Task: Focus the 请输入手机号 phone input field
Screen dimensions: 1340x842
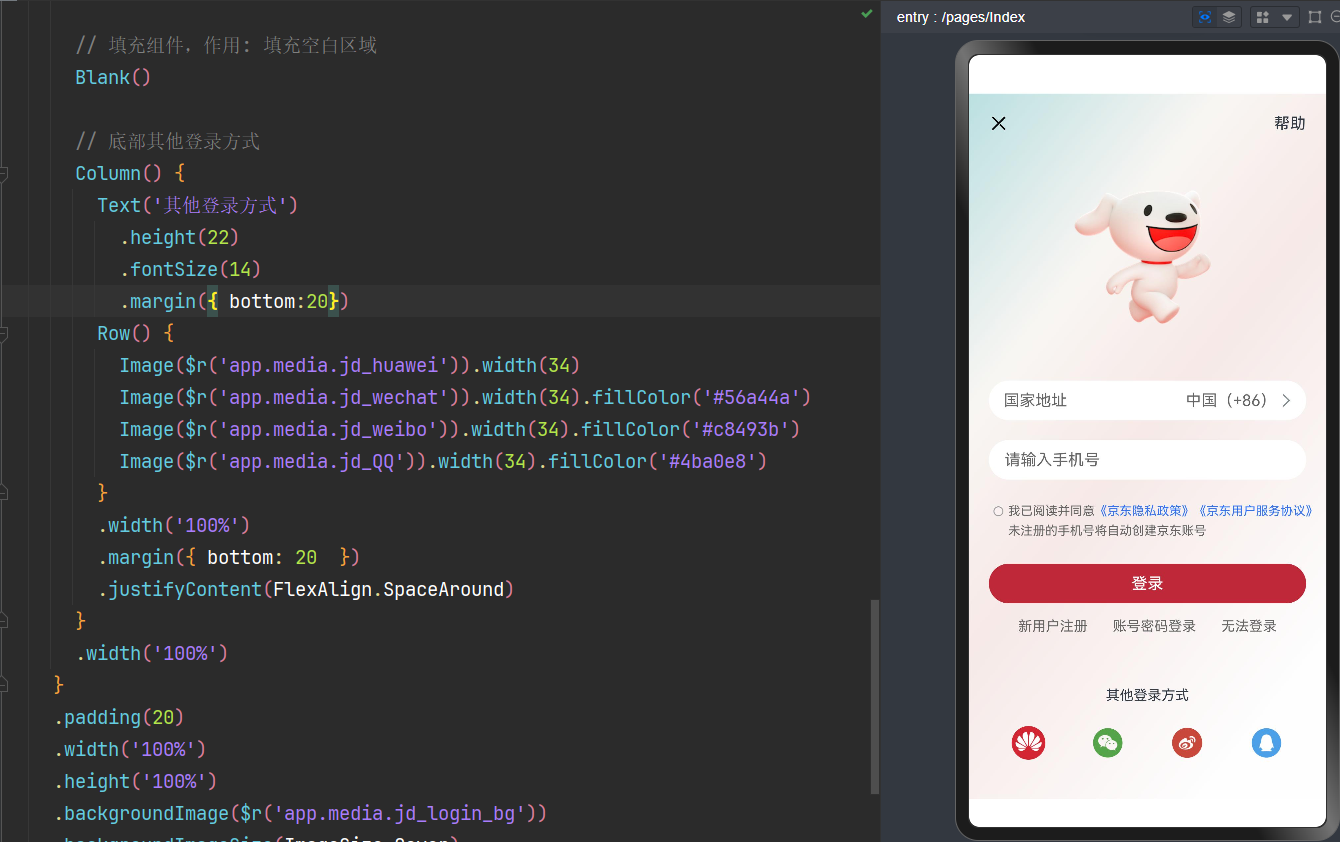Action: coord(1147,460)
